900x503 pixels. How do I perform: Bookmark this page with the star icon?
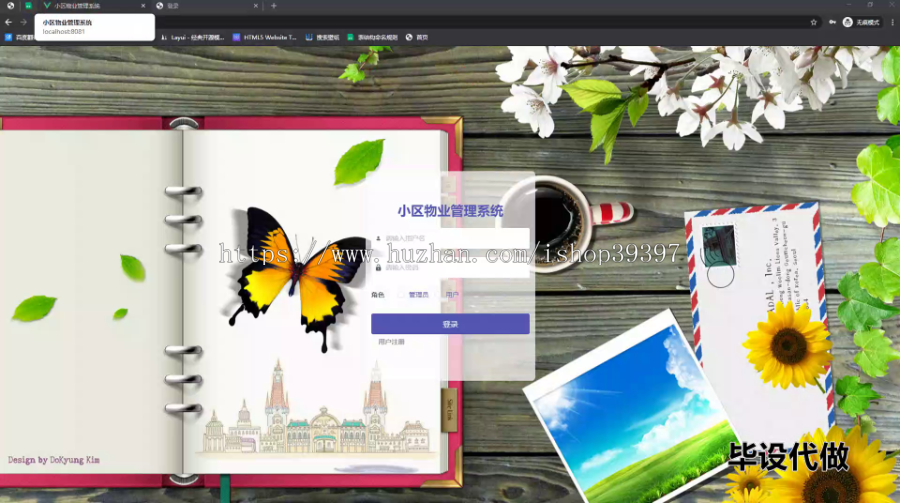click(813, 22)
